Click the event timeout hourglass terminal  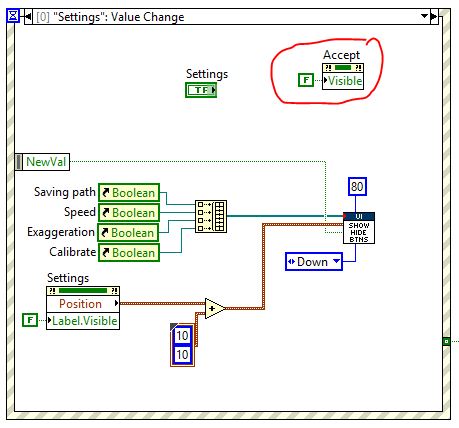click(x=13, y=16)
